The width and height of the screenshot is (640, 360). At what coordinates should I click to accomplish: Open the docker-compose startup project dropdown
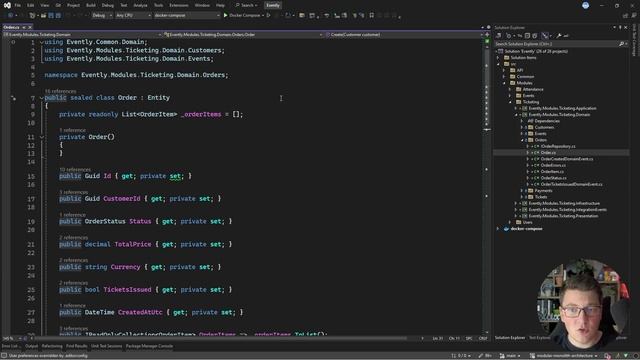pos(187,16)
